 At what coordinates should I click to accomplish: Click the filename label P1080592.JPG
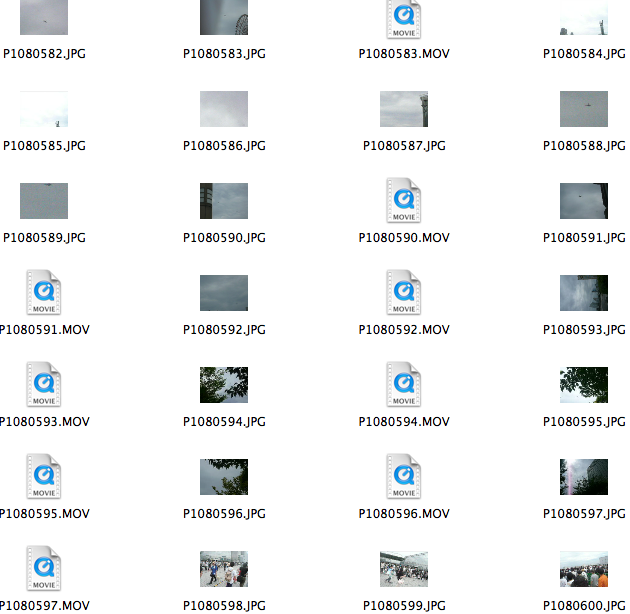click(224, 330)
